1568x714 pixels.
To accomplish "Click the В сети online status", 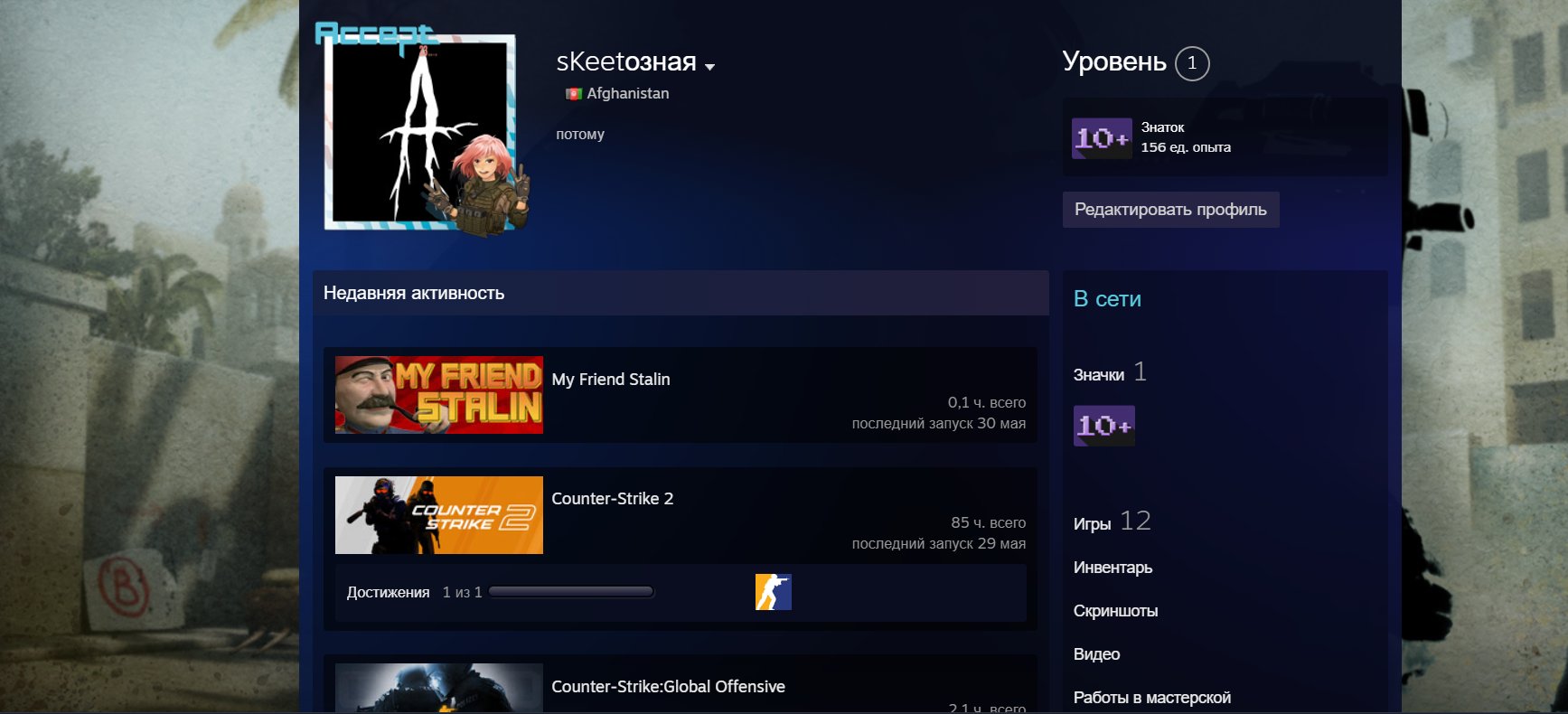I will point(1107,299).
